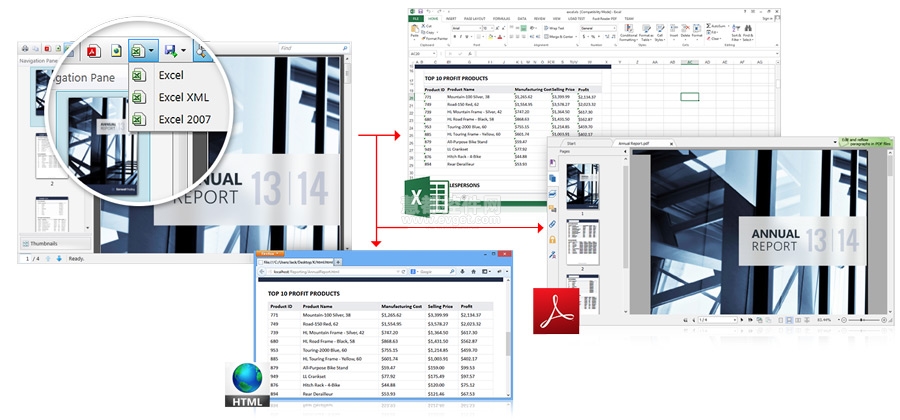Open the FILE tab in Excel
The width and height of the screenshot is (900, 420).
(416, 18)
